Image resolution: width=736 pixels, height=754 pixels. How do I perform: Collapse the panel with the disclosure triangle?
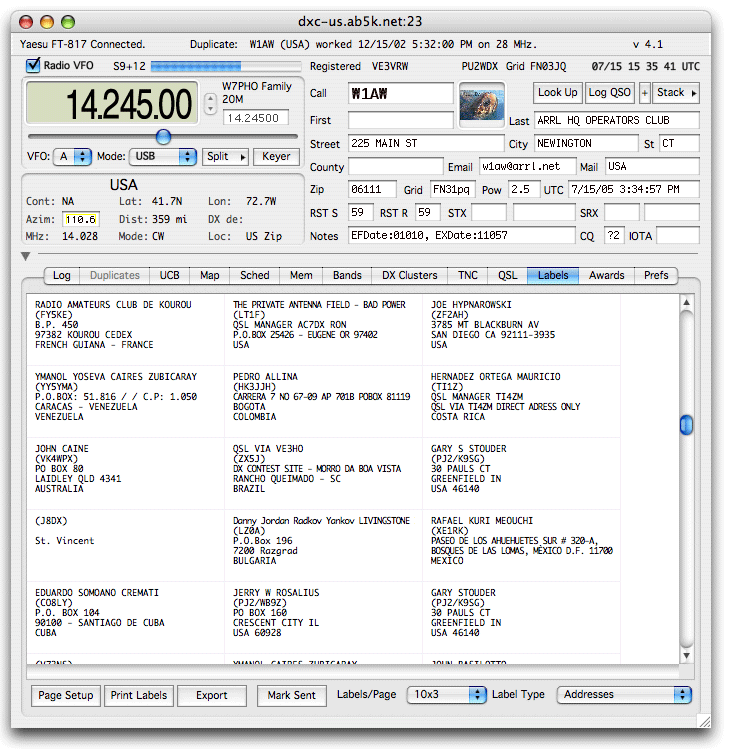click(x=25, y=257)
